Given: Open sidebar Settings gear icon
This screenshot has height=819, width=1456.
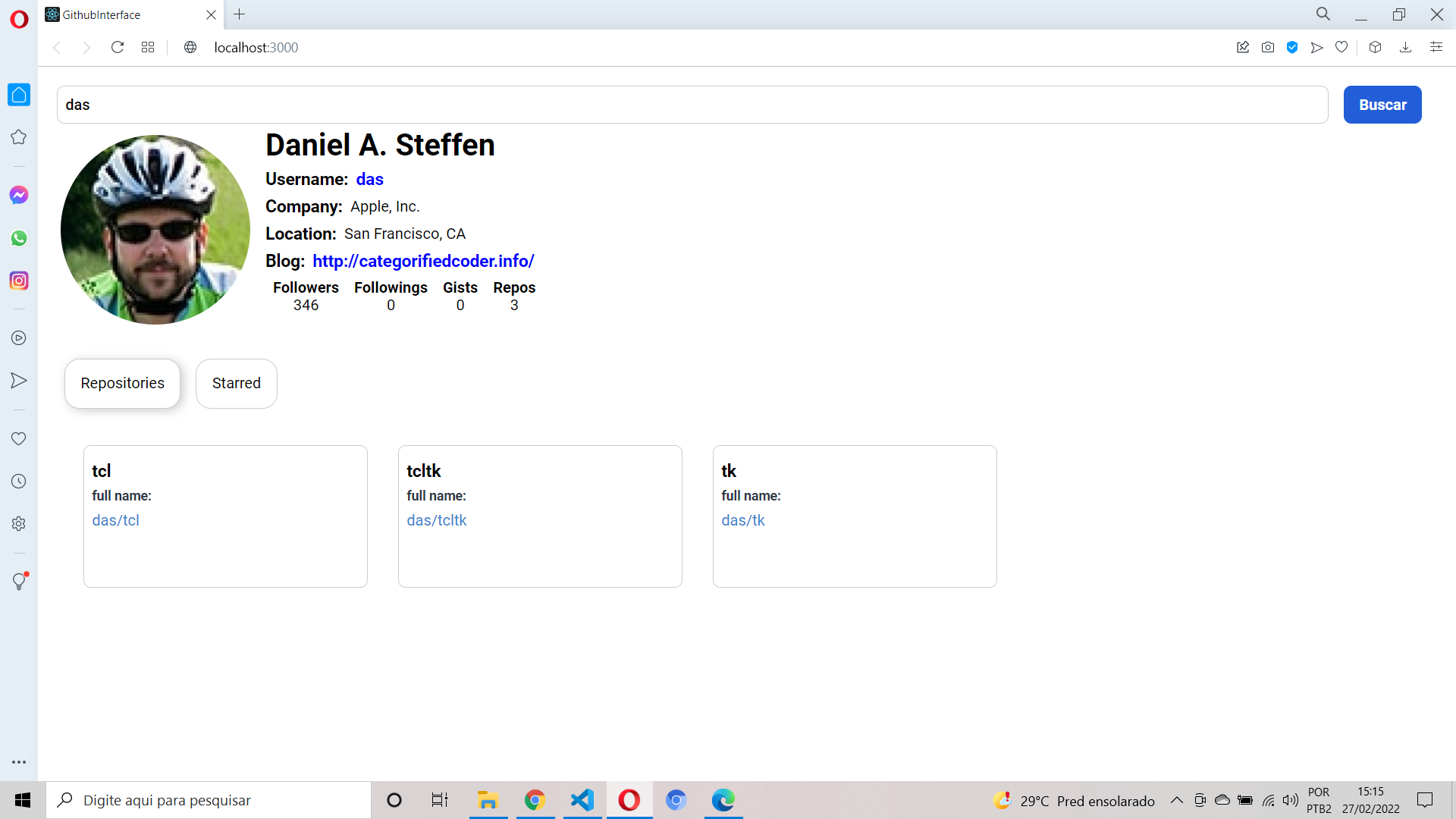Looking at the screenshot, I should point(19,524).
